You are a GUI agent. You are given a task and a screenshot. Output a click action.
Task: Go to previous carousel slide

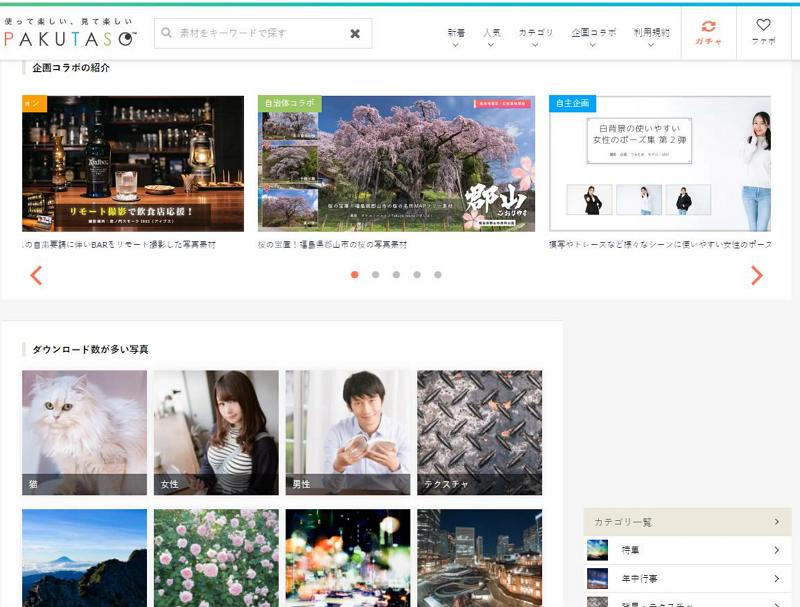point(36,275)
